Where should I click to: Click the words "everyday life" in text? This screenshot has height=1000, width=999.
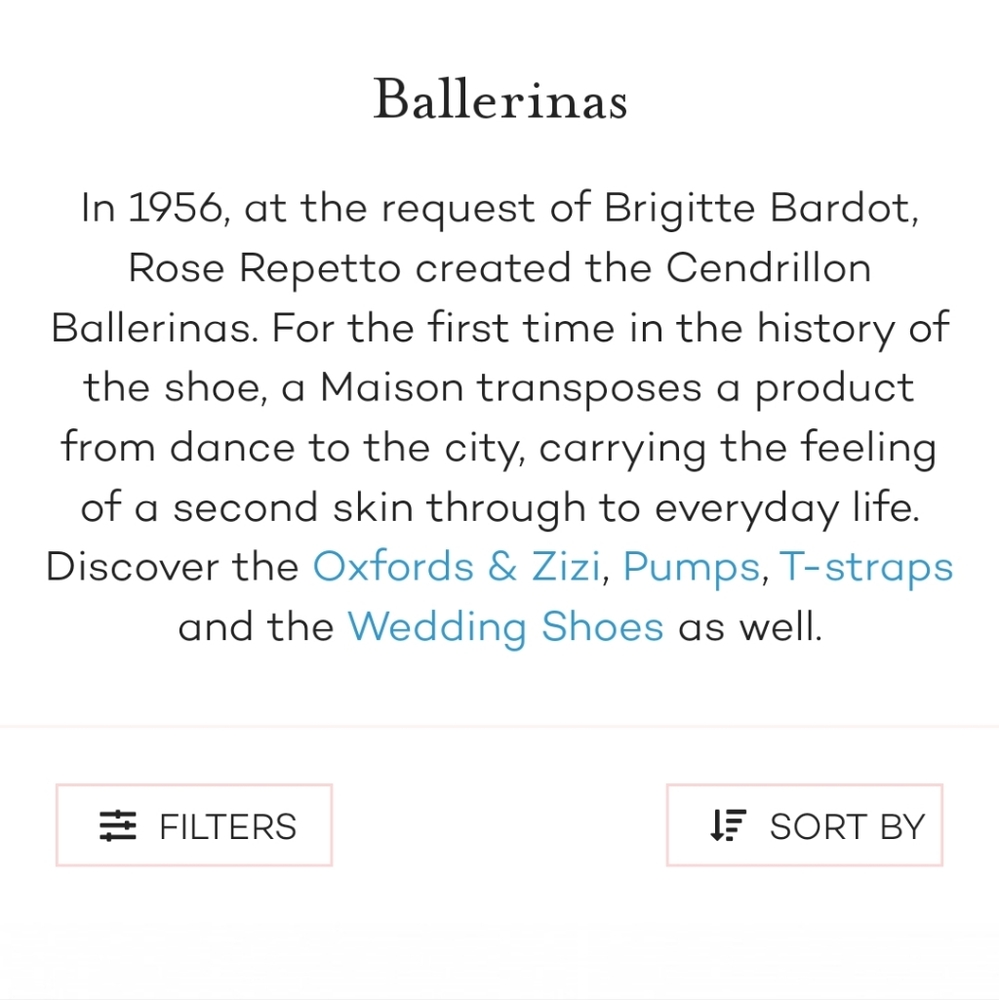785,508
